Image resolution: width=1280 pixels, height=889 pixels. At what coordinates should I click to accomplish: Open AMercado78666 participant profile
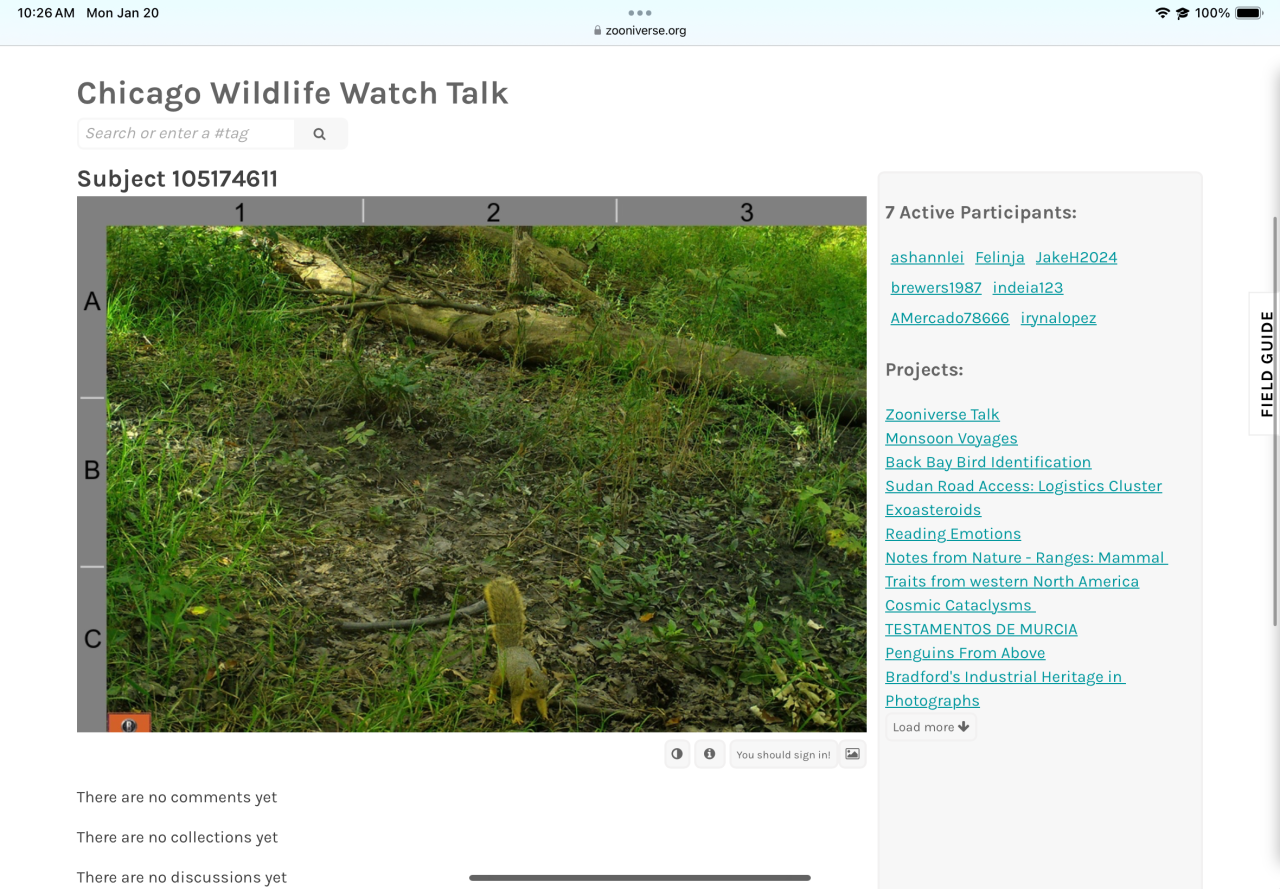(950, 318)
